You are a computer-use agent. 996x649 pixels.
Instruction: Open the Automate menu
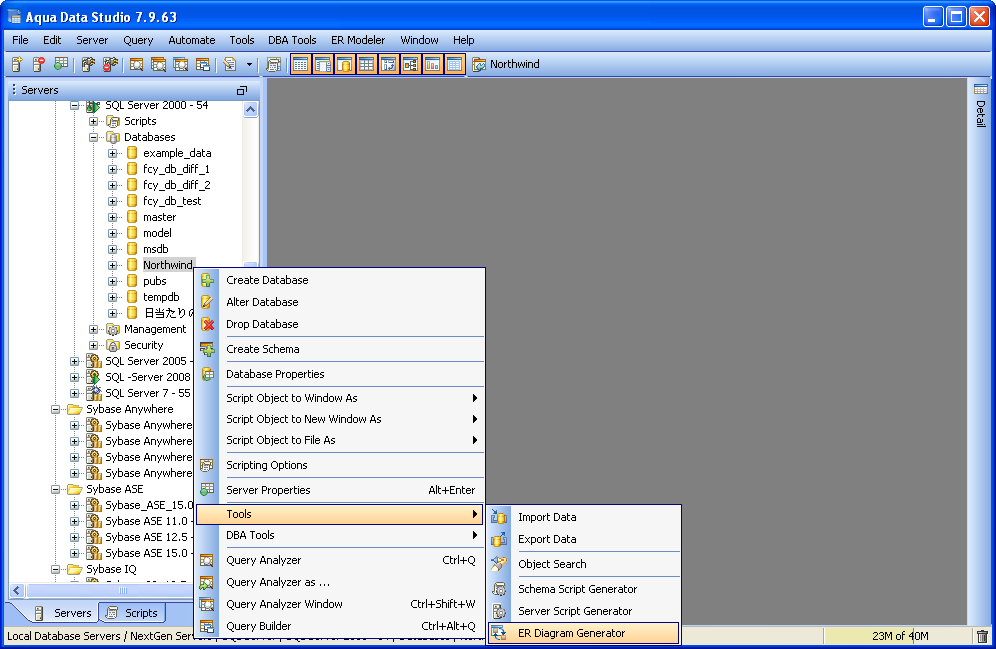191,40
